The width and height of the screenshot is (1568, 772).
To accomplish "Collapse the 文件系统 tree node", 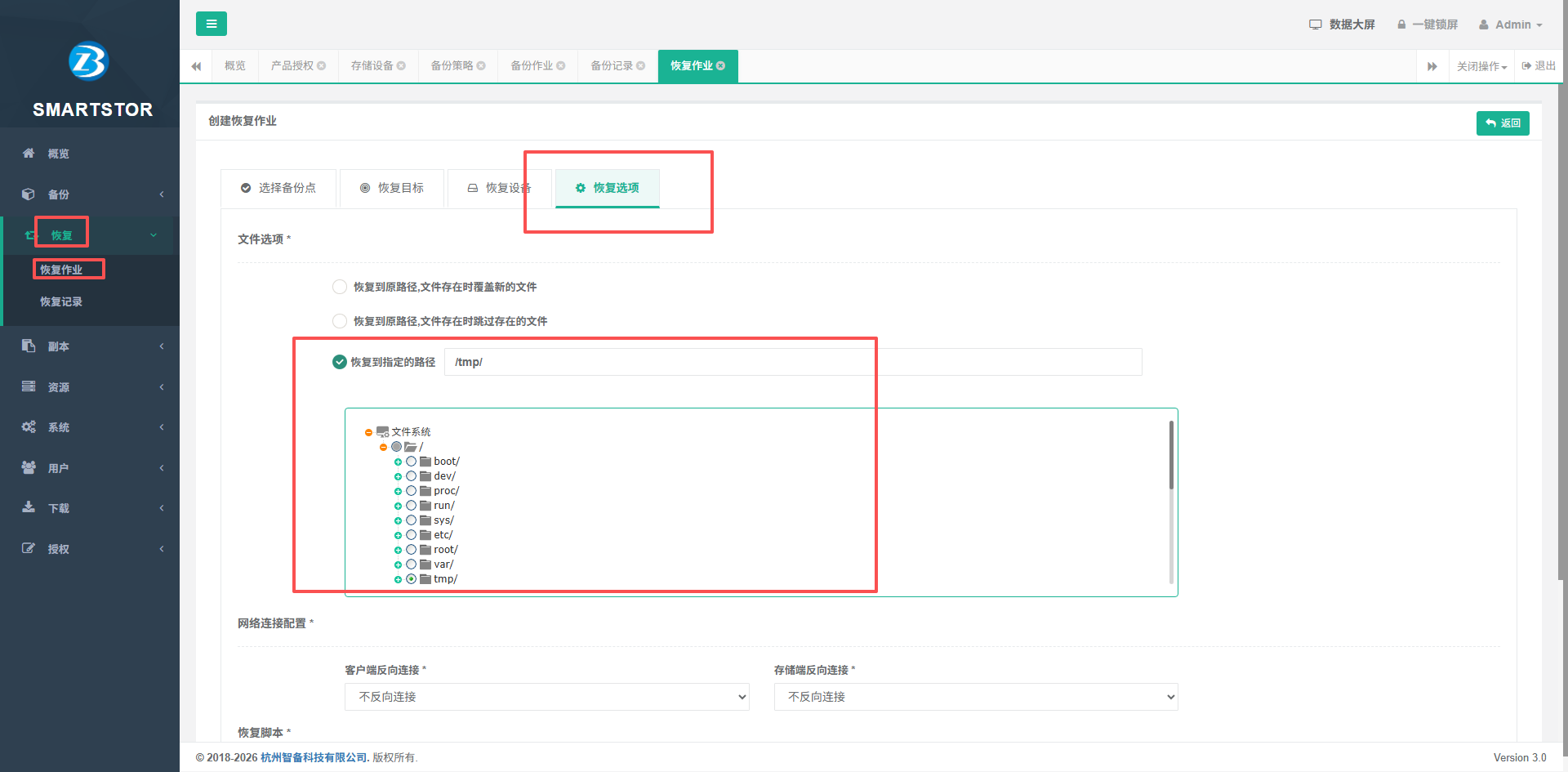I will (x=369, y=432).
